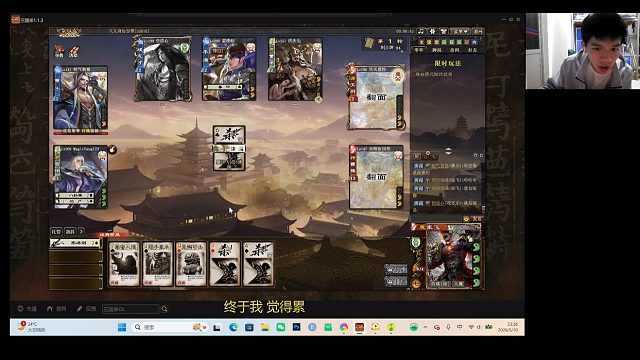Viewport: 640px width, 360px height.
Task: Open Microsoft Edge from taskbar
Action: click(233, 327)
